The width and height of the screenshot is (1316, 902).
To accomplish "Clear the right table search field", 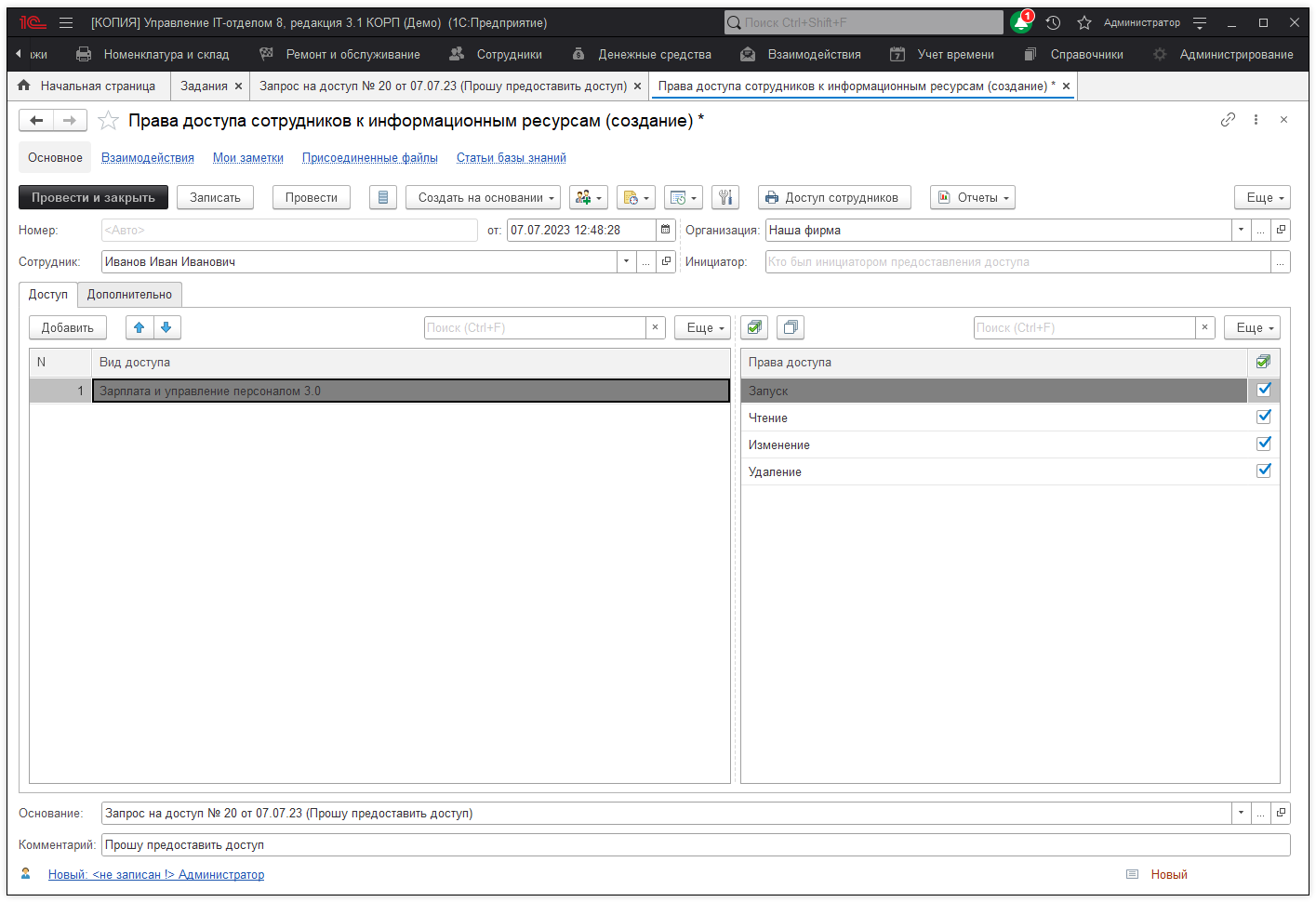I will click(x=1205, y=327).
